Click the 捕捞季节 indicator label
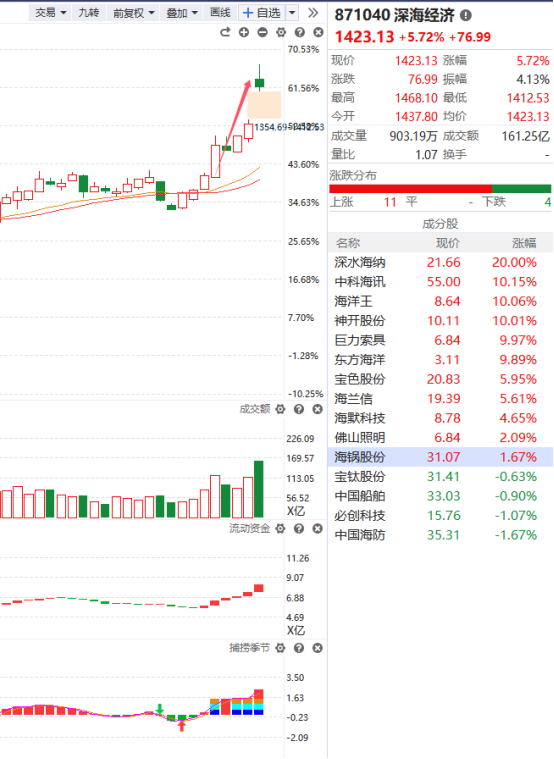 [x=249, y=648]
